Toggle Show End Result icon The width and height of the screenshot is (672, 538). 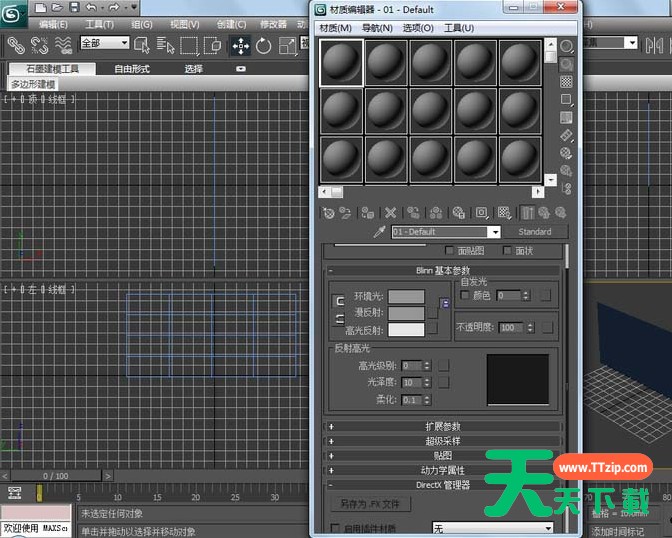click(528, 213)
